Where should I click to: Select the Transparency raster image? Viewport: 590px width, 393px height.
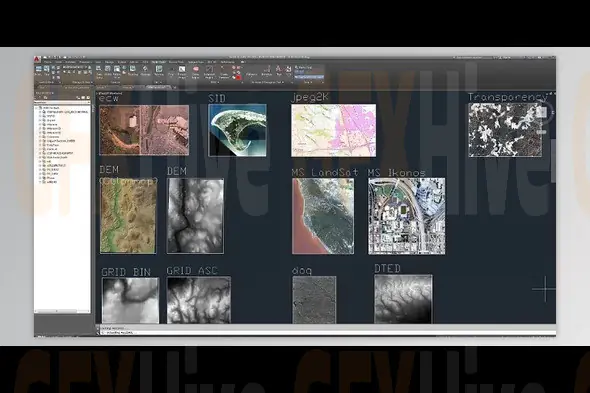[505, 130]
